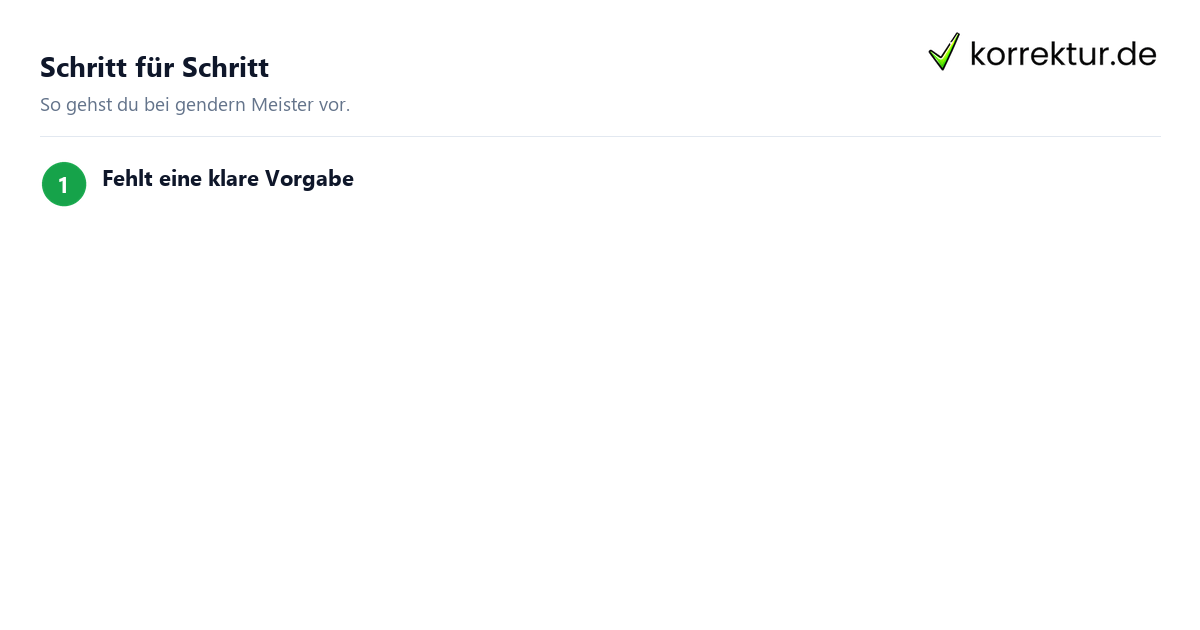The image size is (1200, 630).
Task: Click the word 'gendern' in the subtitle
Action: 208,105
